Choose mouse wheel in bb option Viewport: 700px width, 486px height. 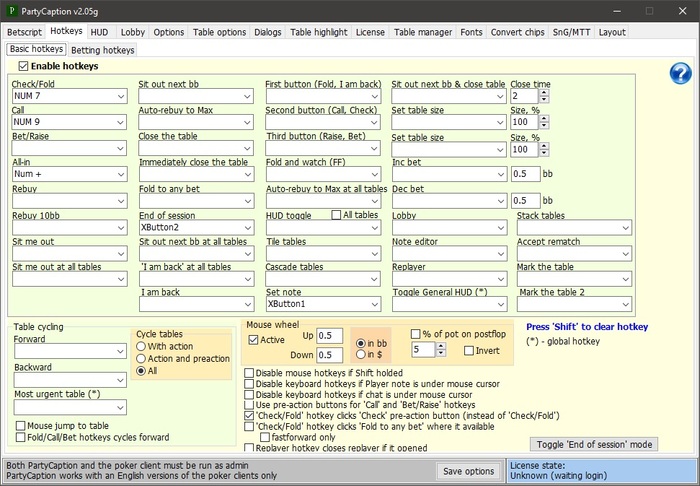[361, 344]
